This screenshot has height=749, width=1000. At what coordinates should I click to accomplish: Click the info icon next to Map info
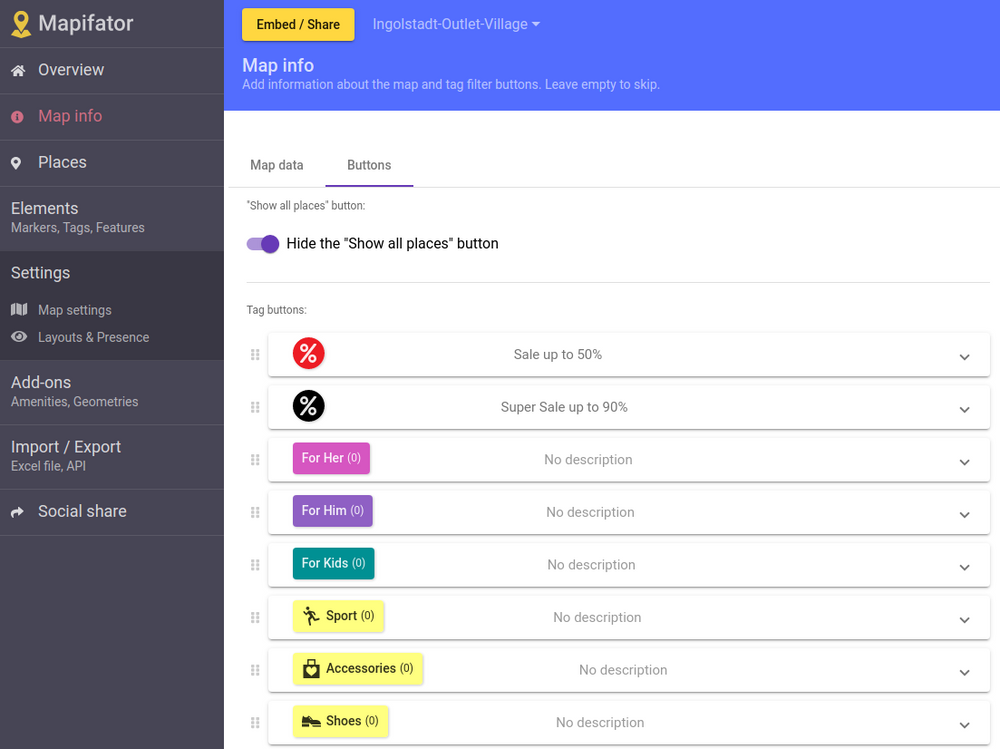pos(16,116)
